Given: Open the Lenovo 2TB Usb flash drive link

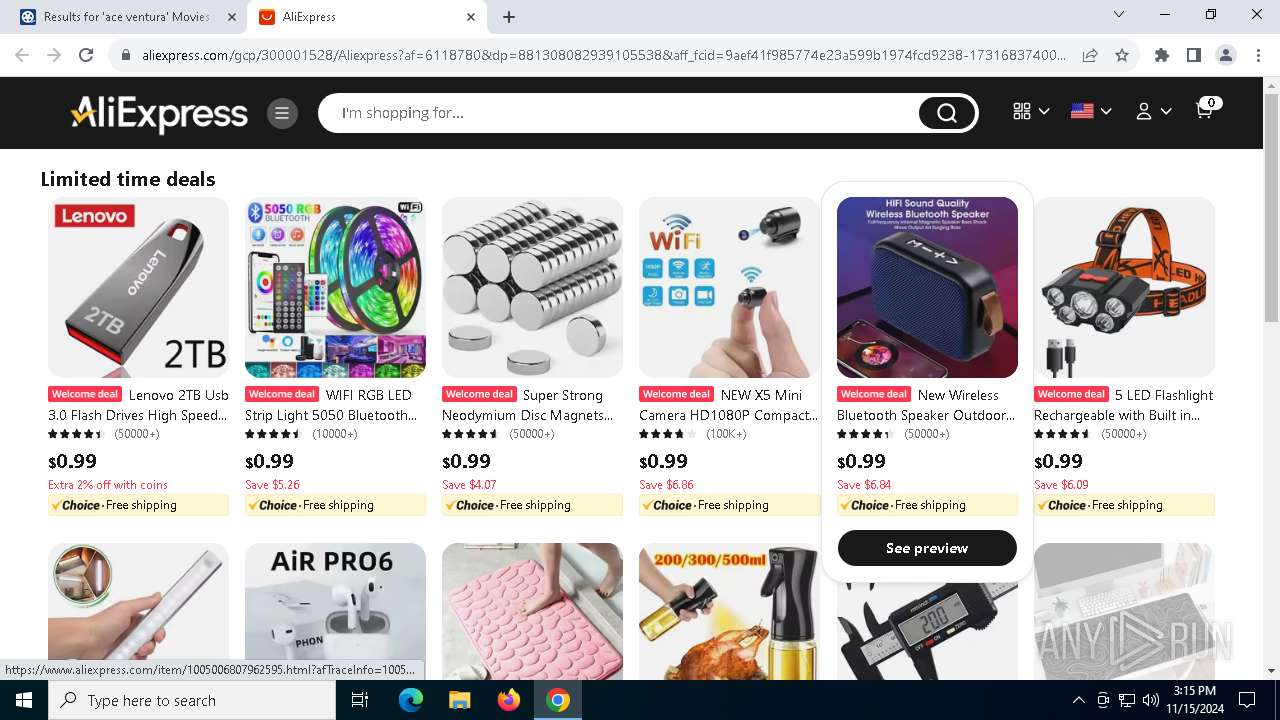Looking at the screenshot, I should coord(138,405).
